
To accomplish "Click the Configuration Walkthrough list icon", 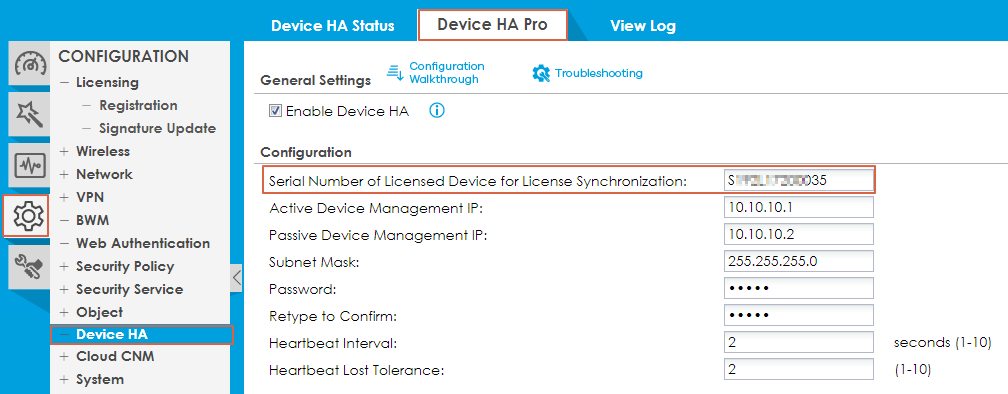I will click(x=395, y=73).
